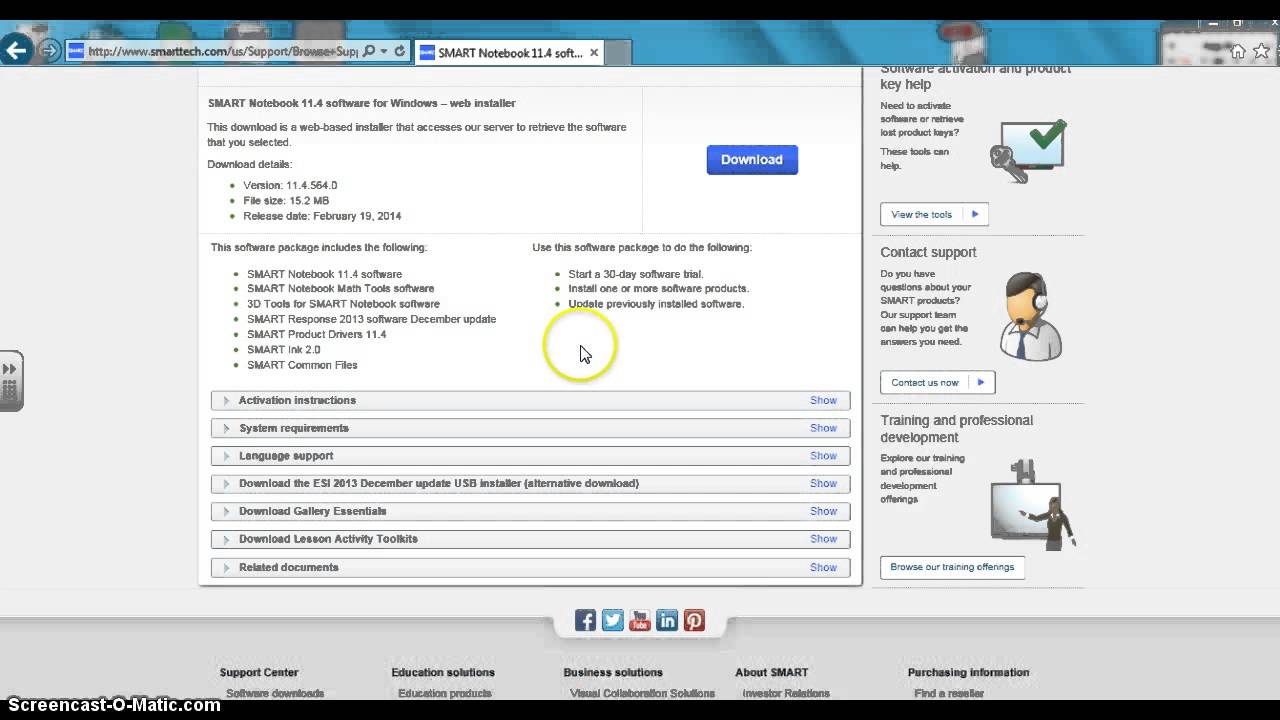Click the browser Home icon
Viewport: 1280px width, 720px height.
click(1238, 52)
